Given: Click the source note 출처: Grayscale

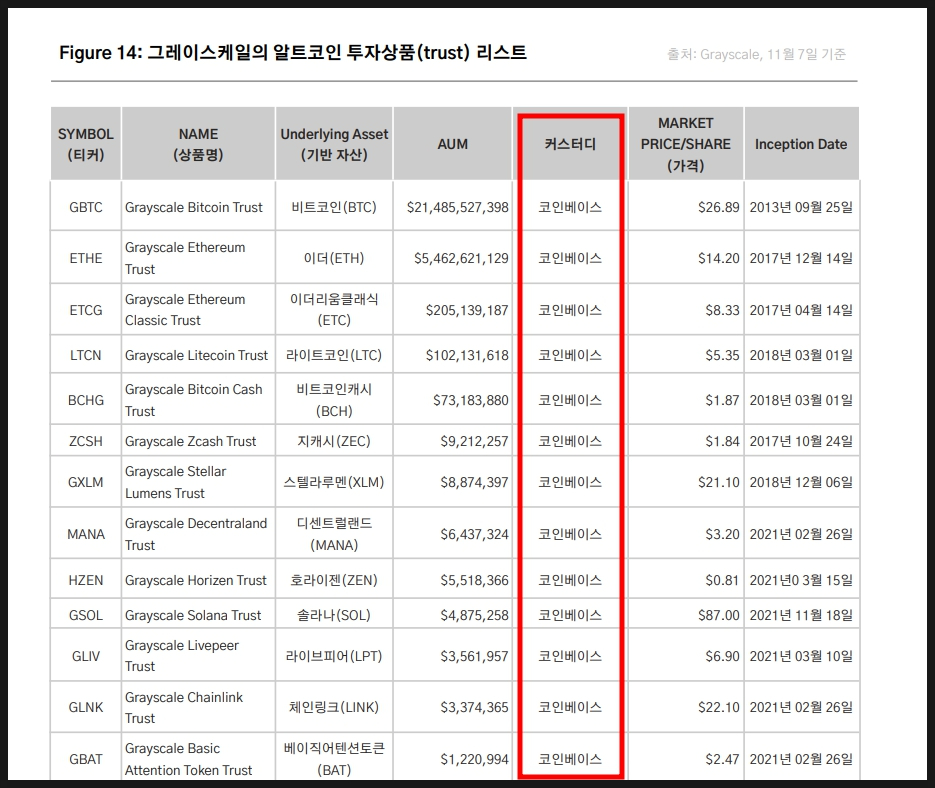Looking at the screenshot, I should coord(756,54).
